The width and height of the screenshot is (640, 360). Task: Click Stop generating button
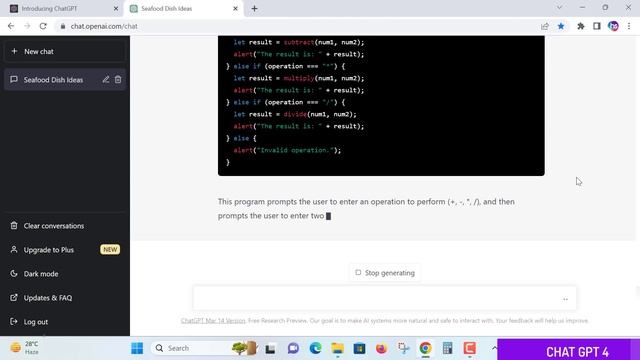coord(385,273)
